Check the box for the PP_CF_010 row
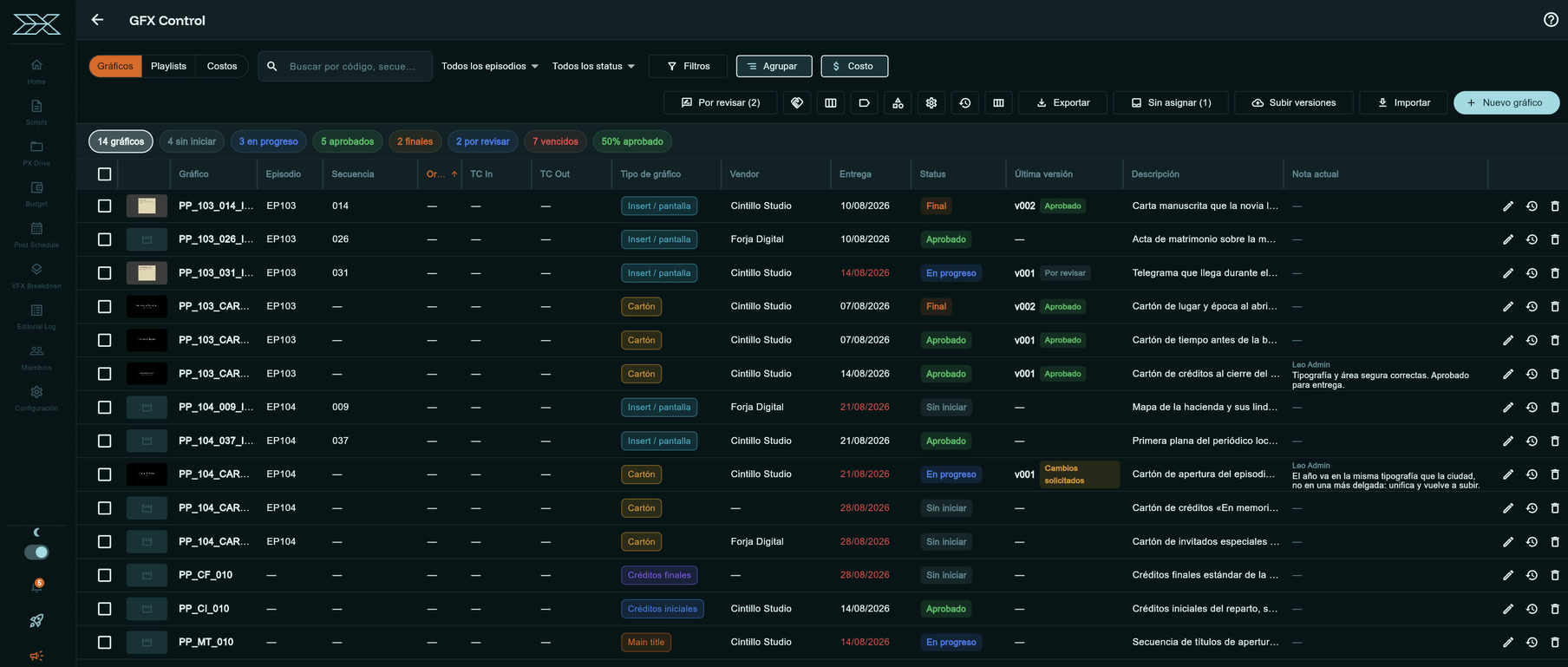Screen dimensions: 1568x667 tap(105, 575)
